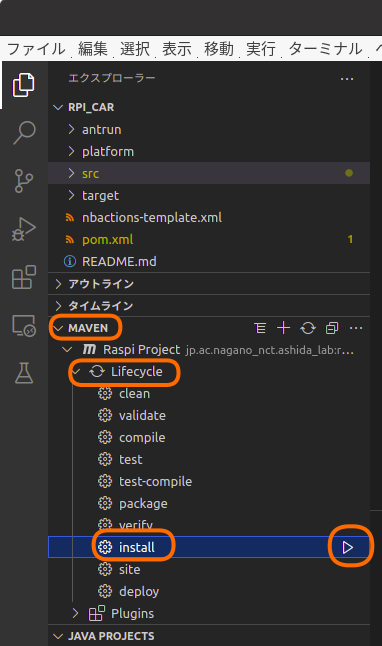Open the 編集 menu
382x646 pixels.
tap(93, 49)
